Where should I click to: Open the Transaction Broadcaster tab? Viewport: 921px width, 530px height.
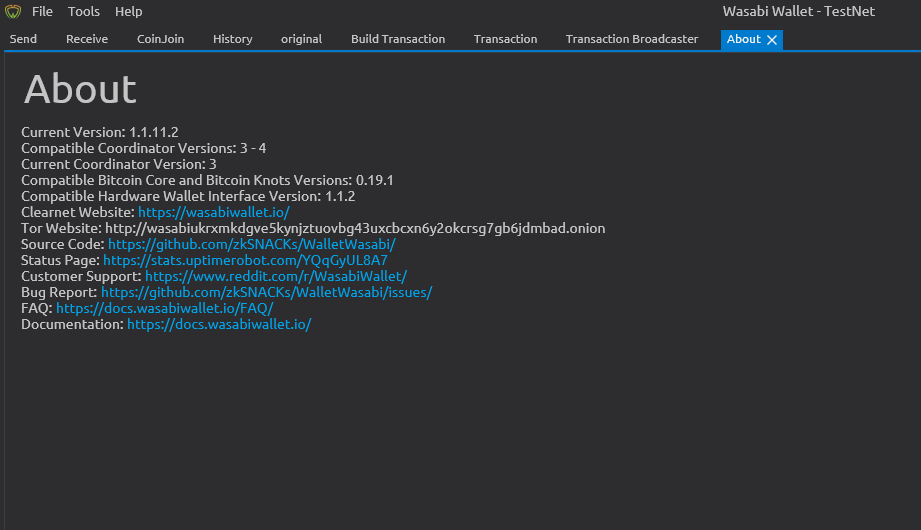tap(632, 39)
